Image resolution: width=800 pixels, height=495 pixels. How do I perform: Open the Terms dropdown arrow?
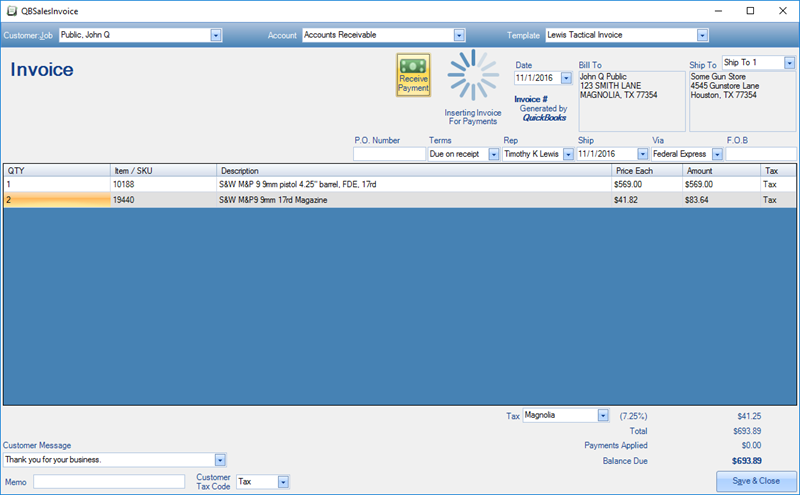[493, 154]
